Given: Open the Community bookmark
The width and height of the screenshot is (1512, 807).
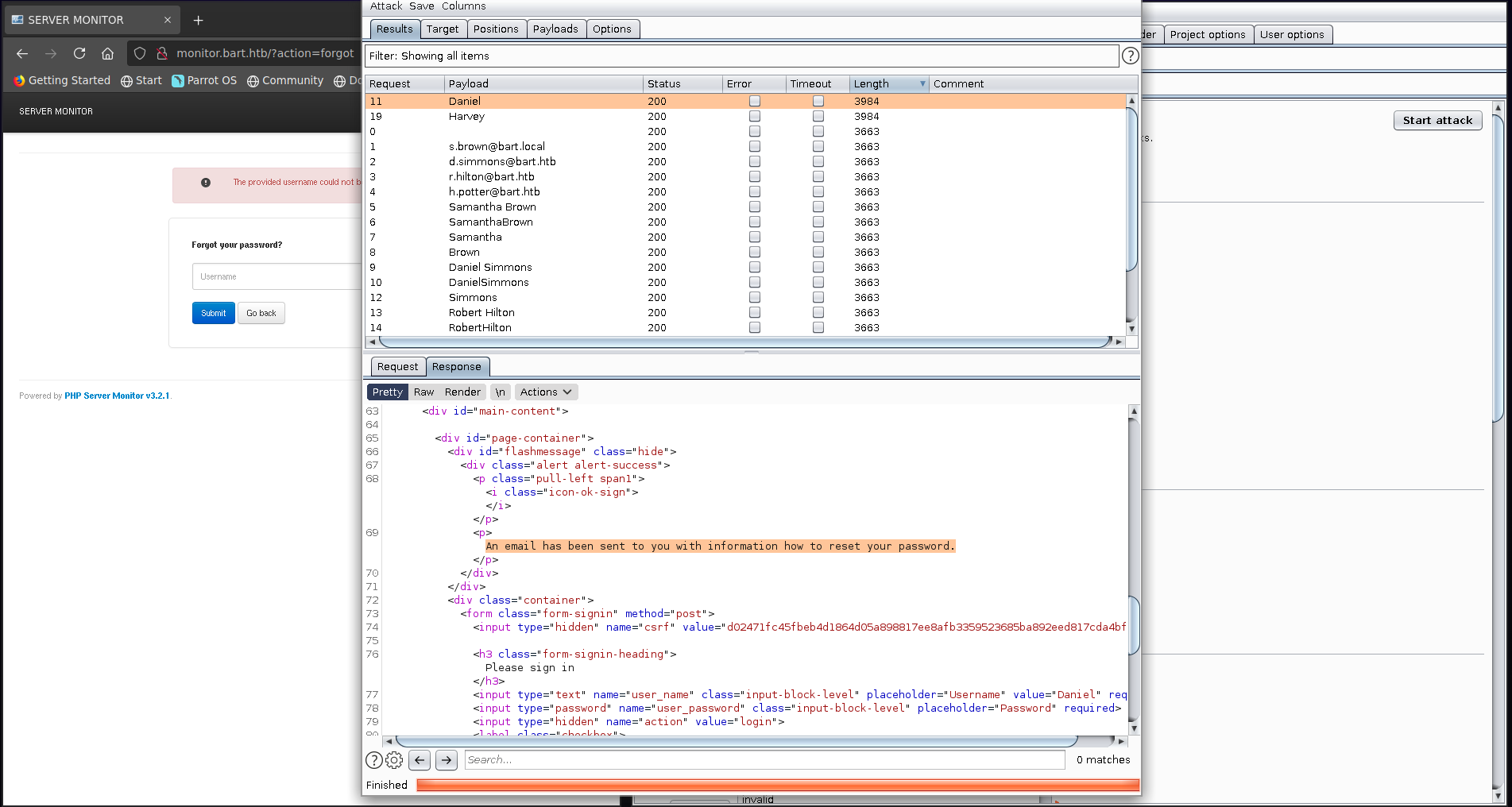Looking at the screenshot, I should pyautogui.click(x=285, y=80).
